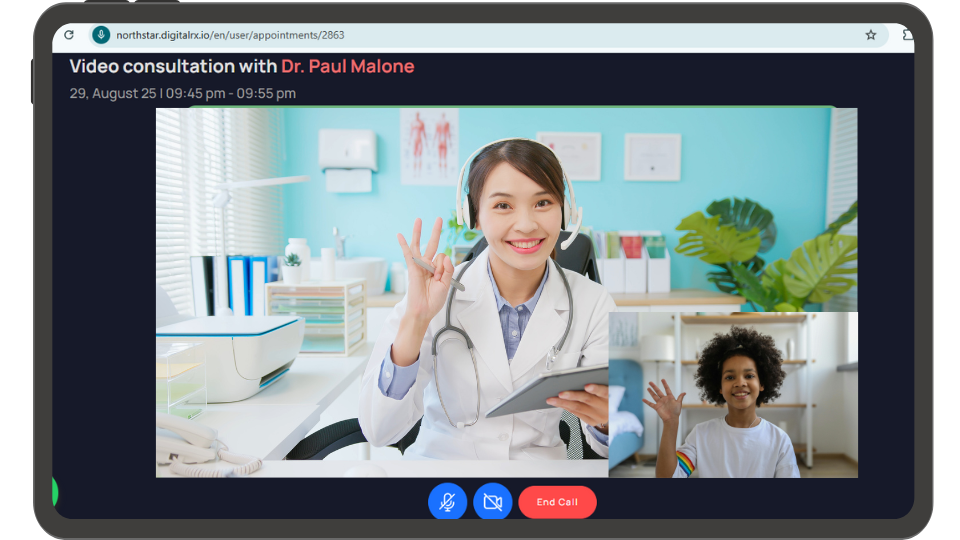Click the northstar.digitalrx.io address bar URL

click(230, 35)
